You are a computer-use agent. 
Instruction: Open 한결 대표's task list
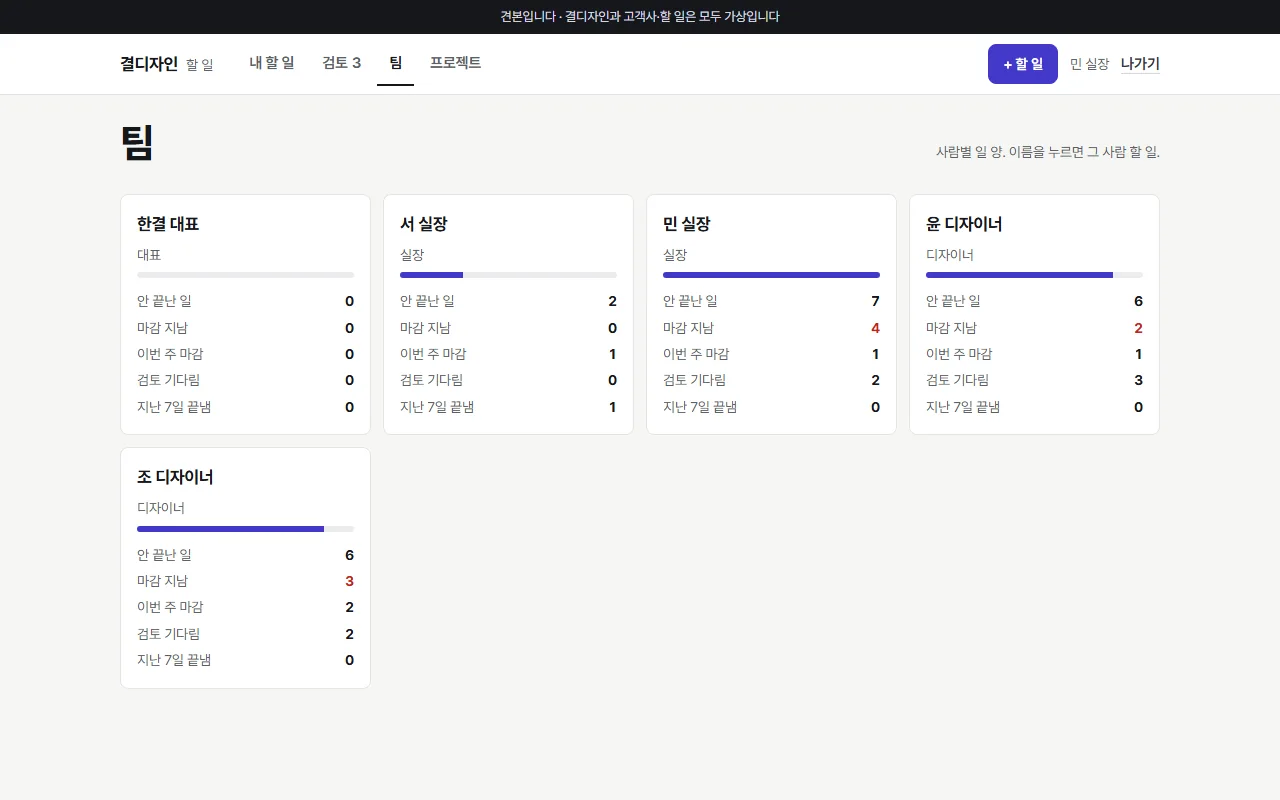click(x=168, y=224)
